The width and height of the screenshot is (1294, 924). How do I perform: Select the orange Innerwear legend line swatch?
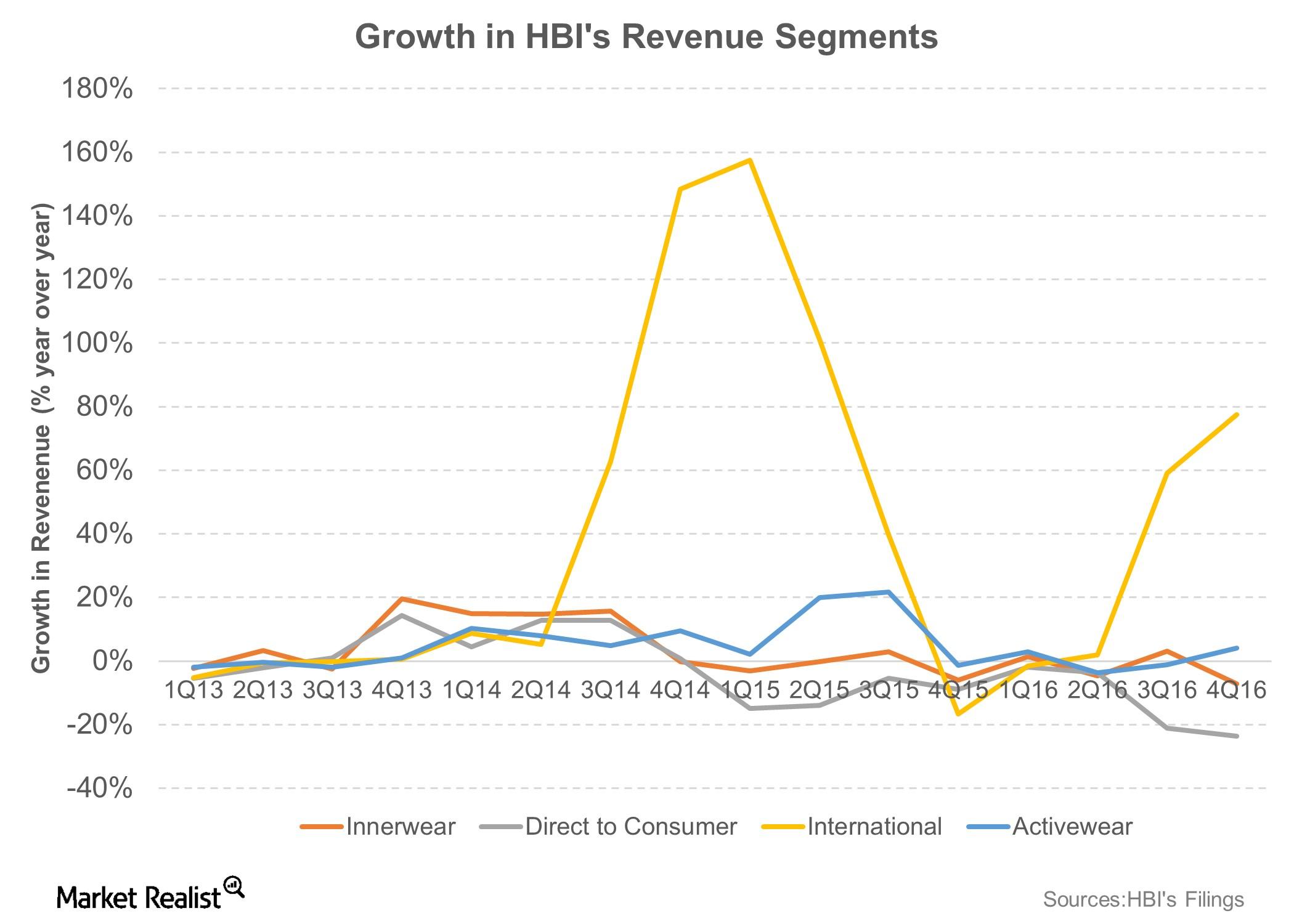(x=321, y=827)
